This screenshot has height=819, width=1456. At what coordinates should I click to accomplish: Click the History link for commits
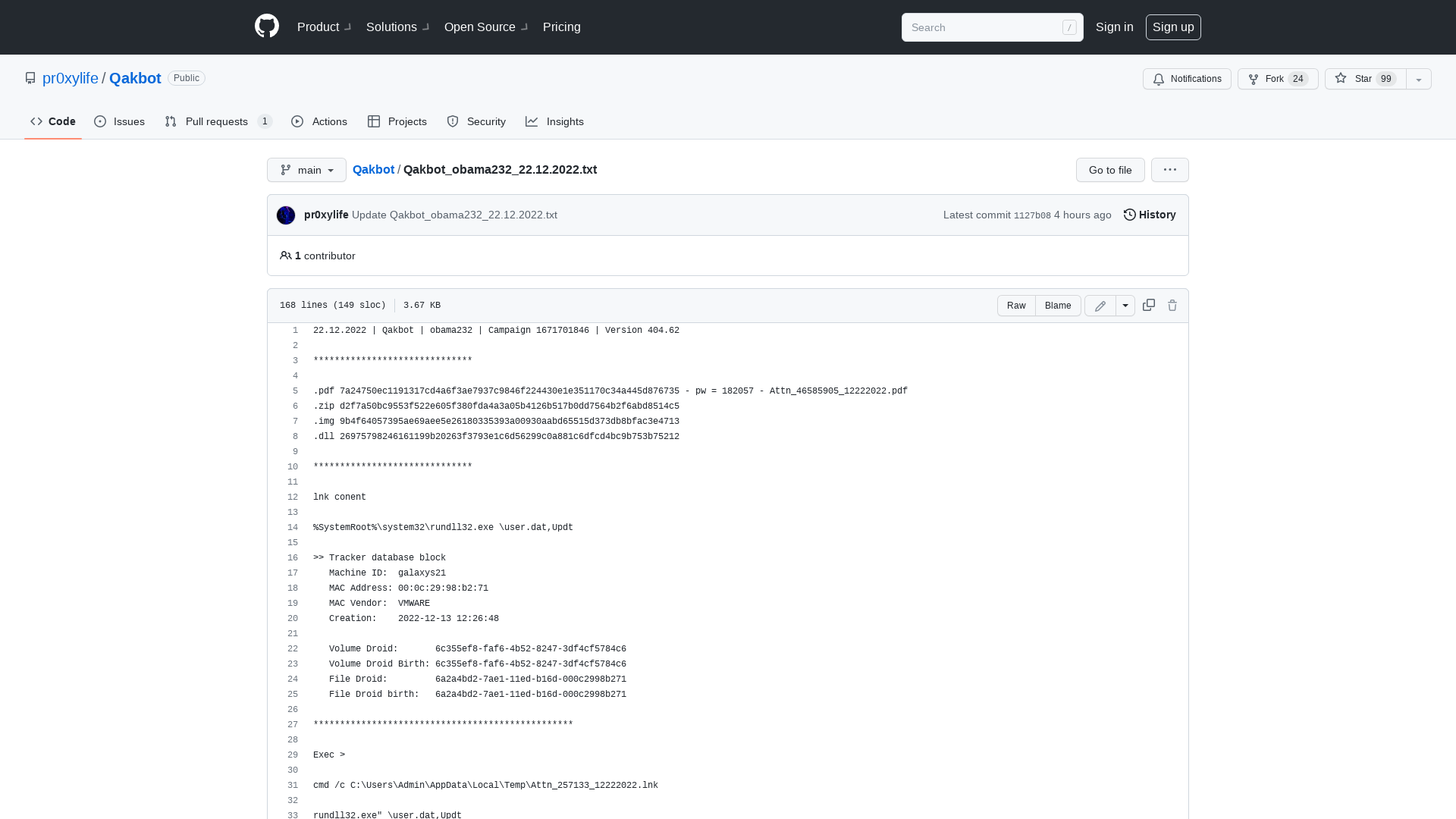[x=1150, y=214]
